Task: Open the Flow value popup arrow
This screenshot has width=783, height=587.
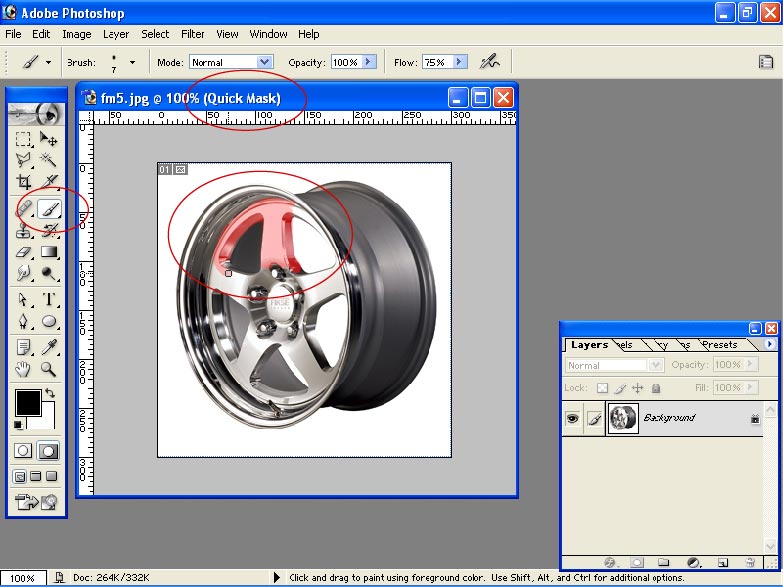Action: coord(459,62)
